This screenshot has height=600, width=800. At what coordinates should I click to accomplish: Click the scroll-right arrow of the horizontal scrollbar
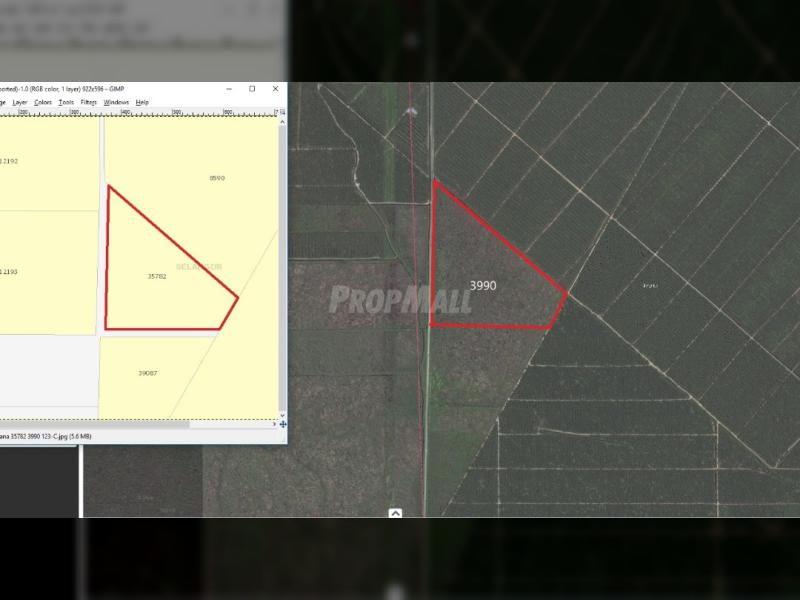(273, 424)
